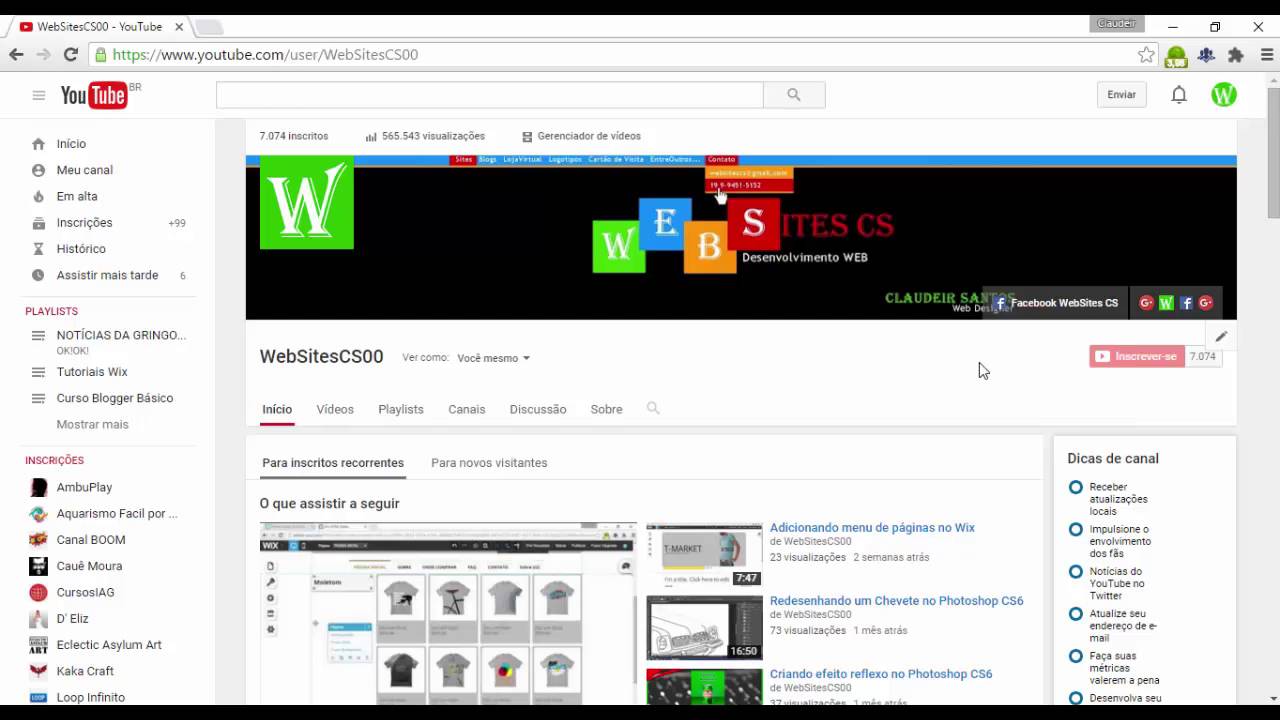Click the Enviar upload button
The width and height of the screenshot is (1280, 720).
click(x=1121, y=95)
